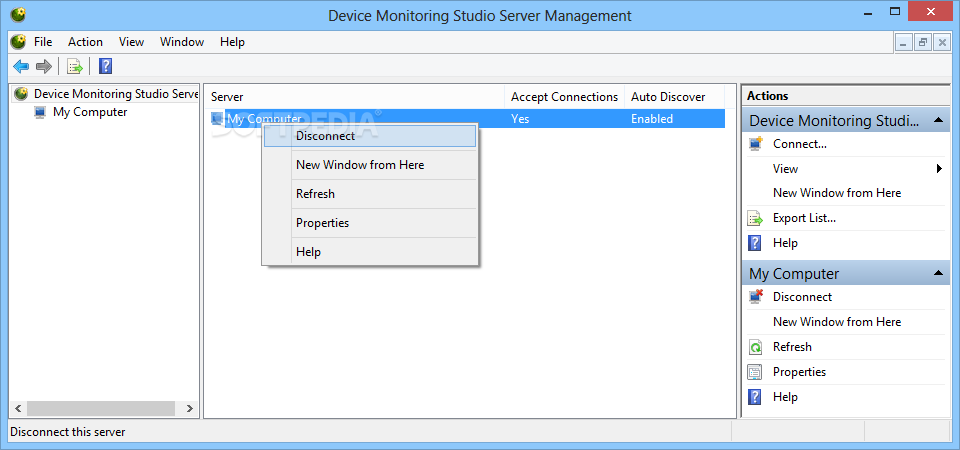Choose Disconnect from the context menu

point(370,136)
